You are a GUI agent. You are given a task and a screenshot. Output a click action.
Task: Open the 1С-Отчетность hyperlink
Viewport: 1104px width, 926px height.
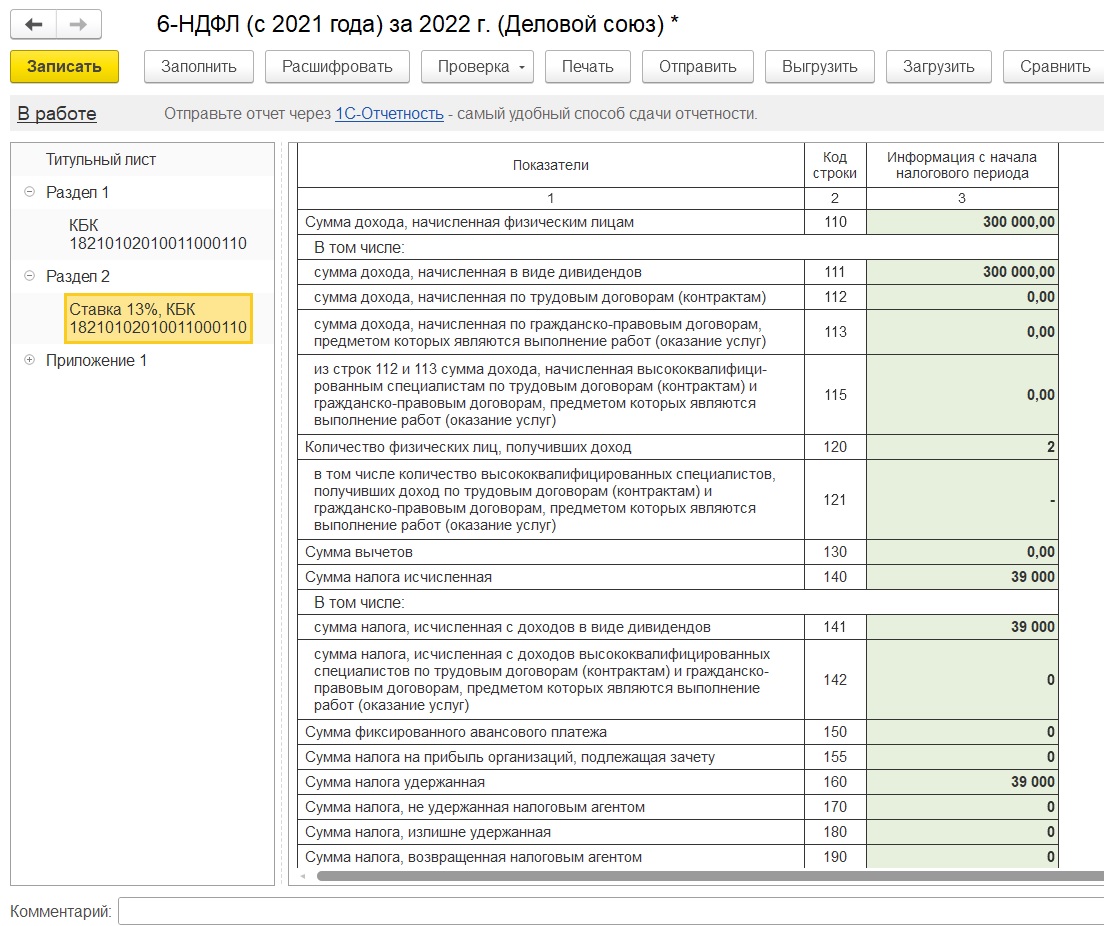(x=389, y=114)
